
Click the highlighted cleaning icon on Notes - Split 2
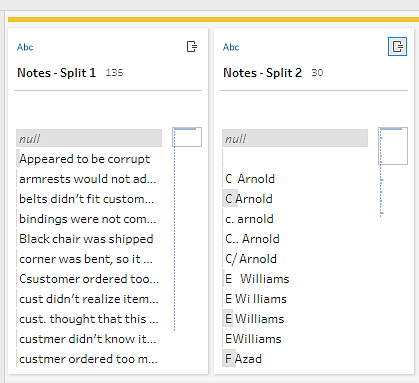tap(397, 47)
